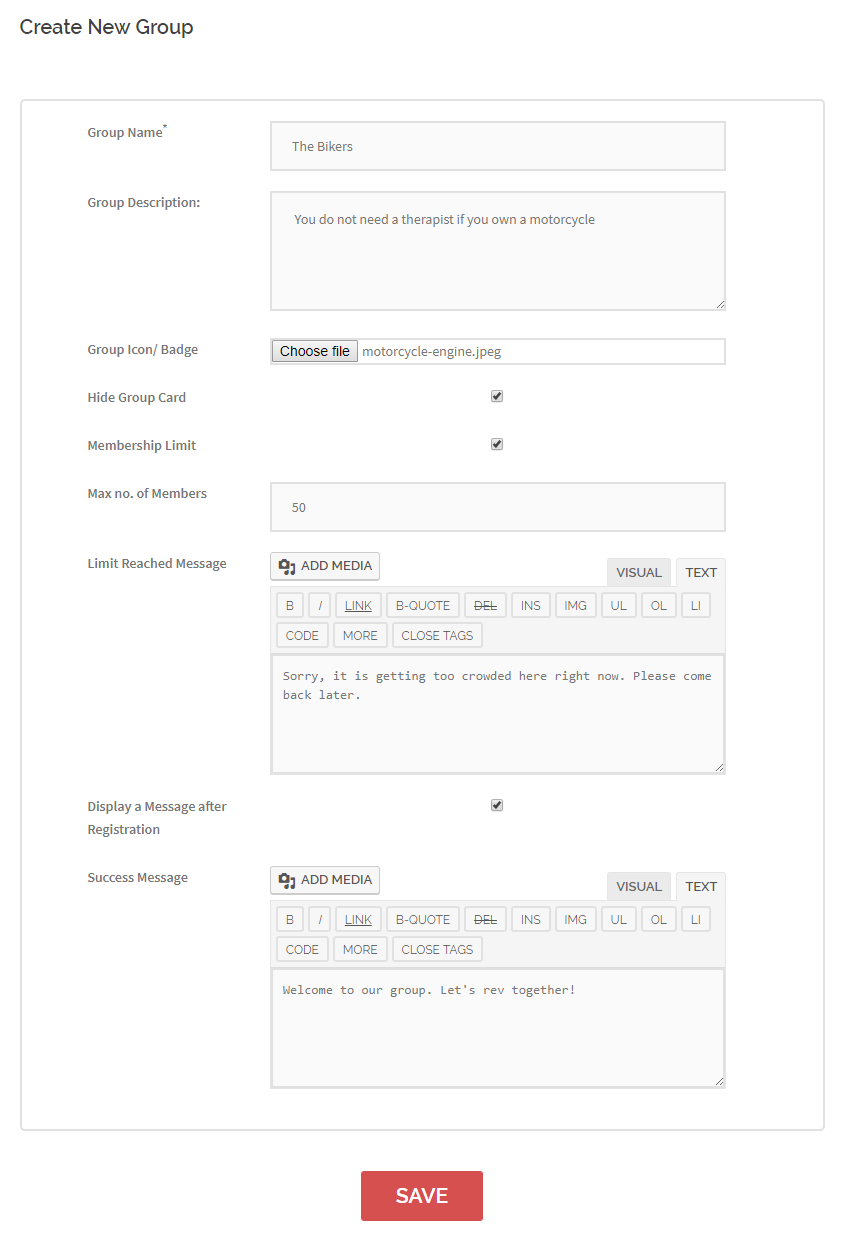Click IMG button in Limit Reached Message toolbar

[x=575, y=605]
